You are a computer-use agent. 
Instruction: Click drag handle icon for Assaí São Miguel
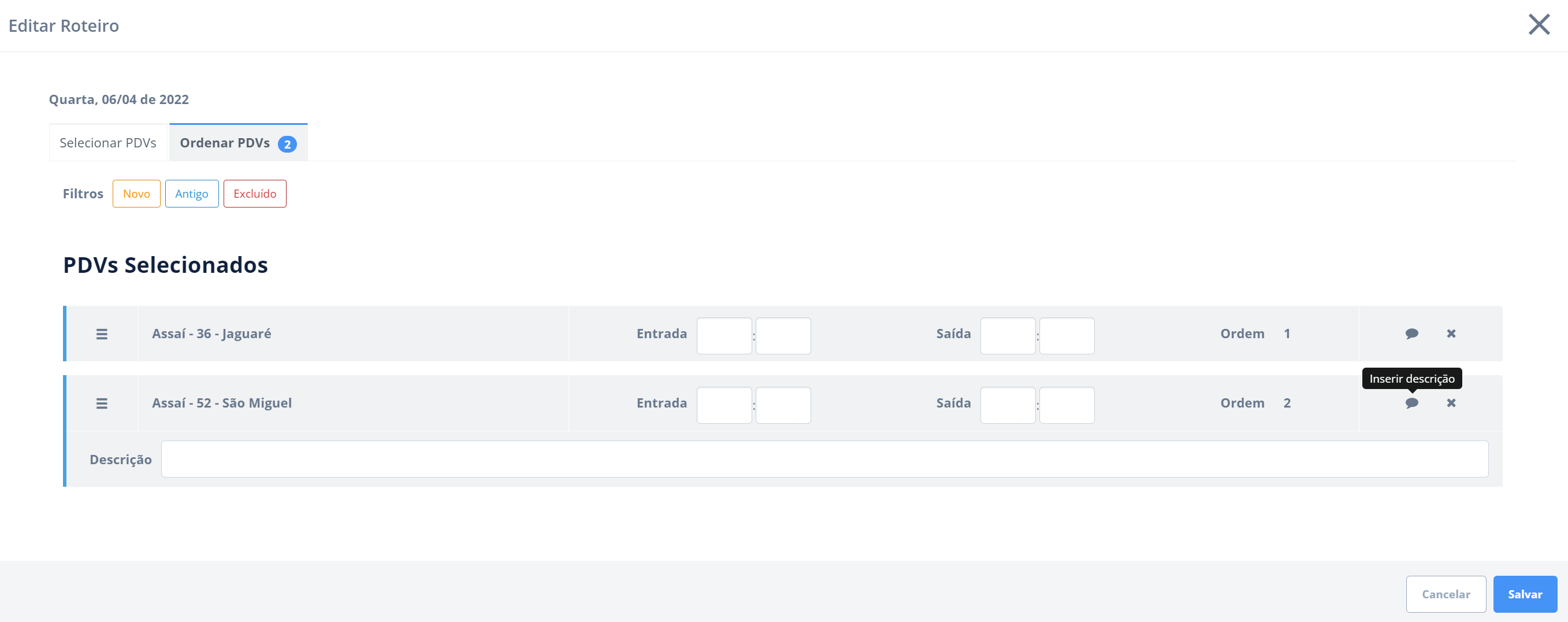102,403
